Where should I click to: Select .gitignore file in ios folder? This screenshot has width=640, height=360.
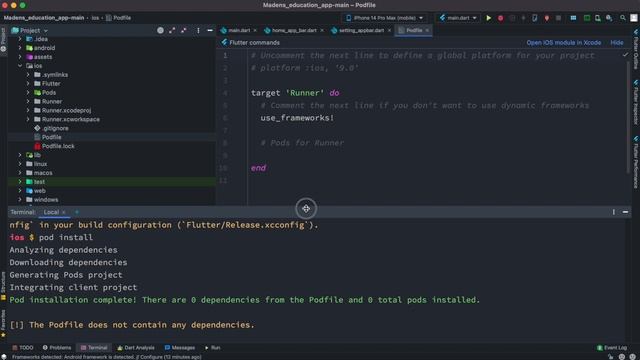55,128
